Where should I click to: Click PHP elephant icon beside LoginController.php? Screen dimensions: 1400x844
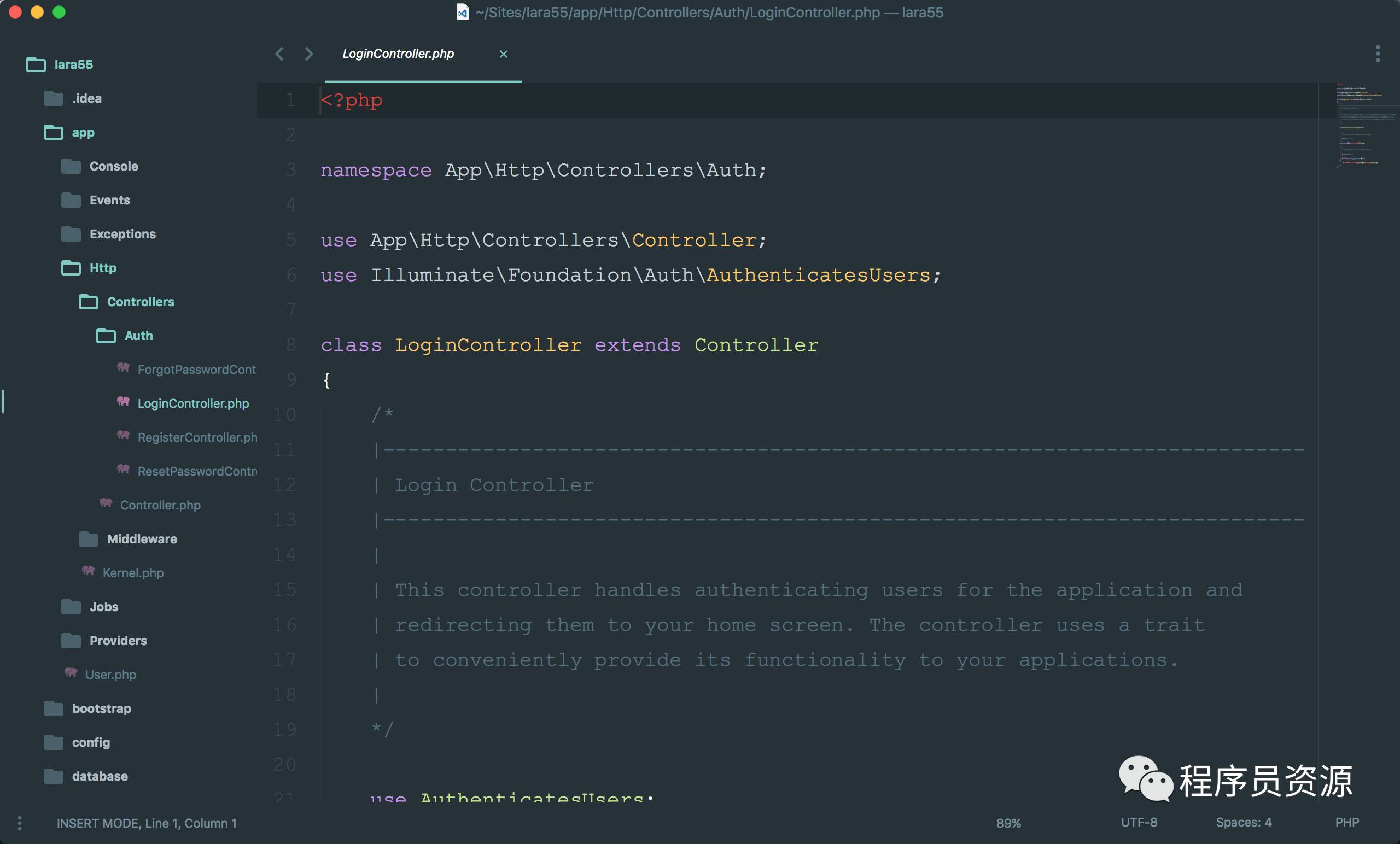123,402
